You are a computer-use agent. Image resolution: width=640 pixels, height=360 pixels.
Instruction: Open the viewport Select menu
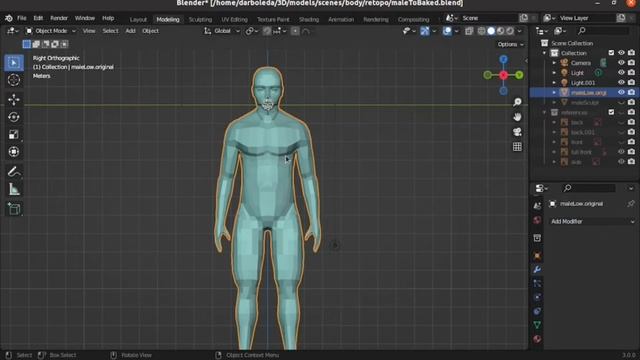click(110, 31)
